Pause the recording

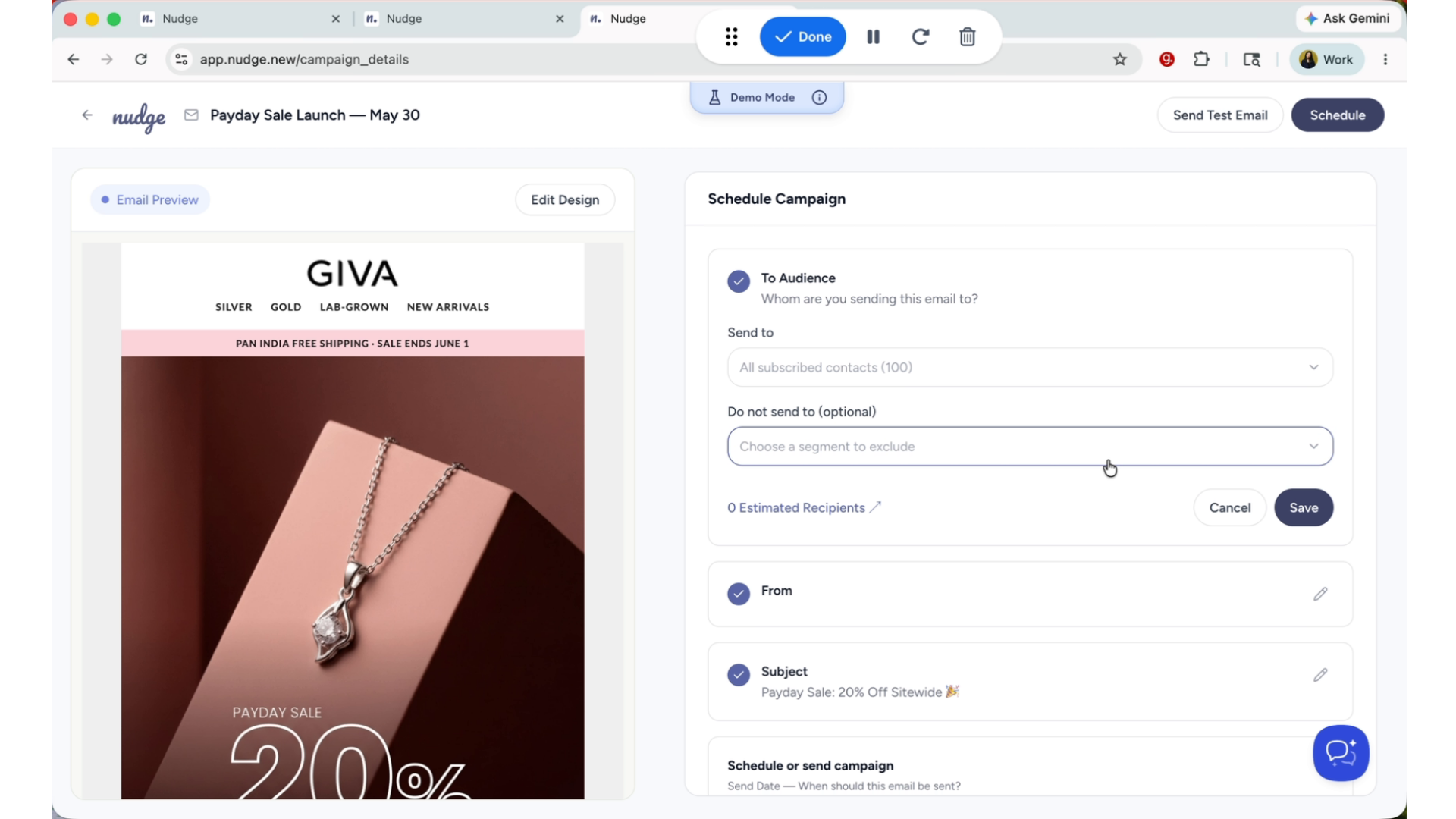(873, 36)
